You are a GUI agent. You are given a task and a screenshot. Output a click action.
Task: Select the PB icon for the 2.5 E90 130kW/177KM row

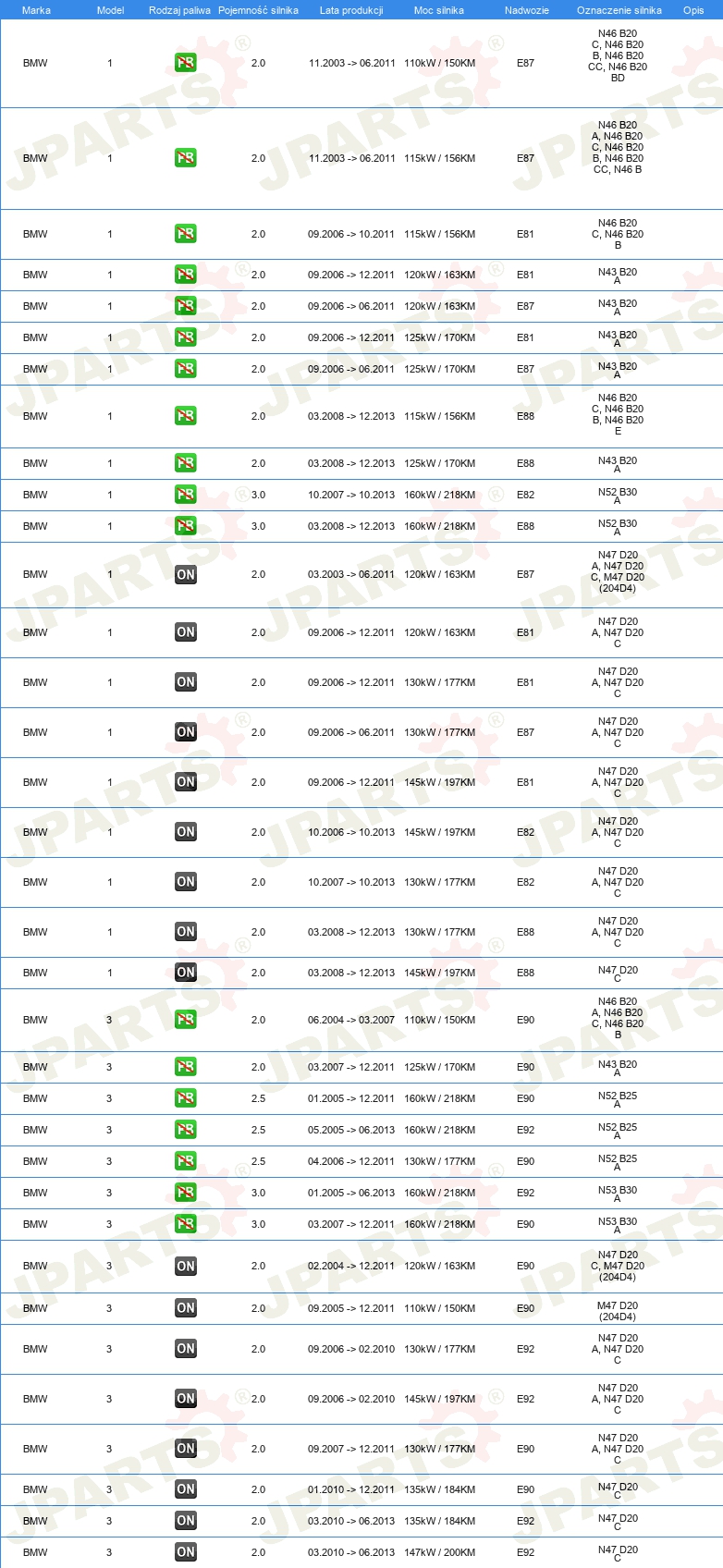click(x=185, y=1161)
